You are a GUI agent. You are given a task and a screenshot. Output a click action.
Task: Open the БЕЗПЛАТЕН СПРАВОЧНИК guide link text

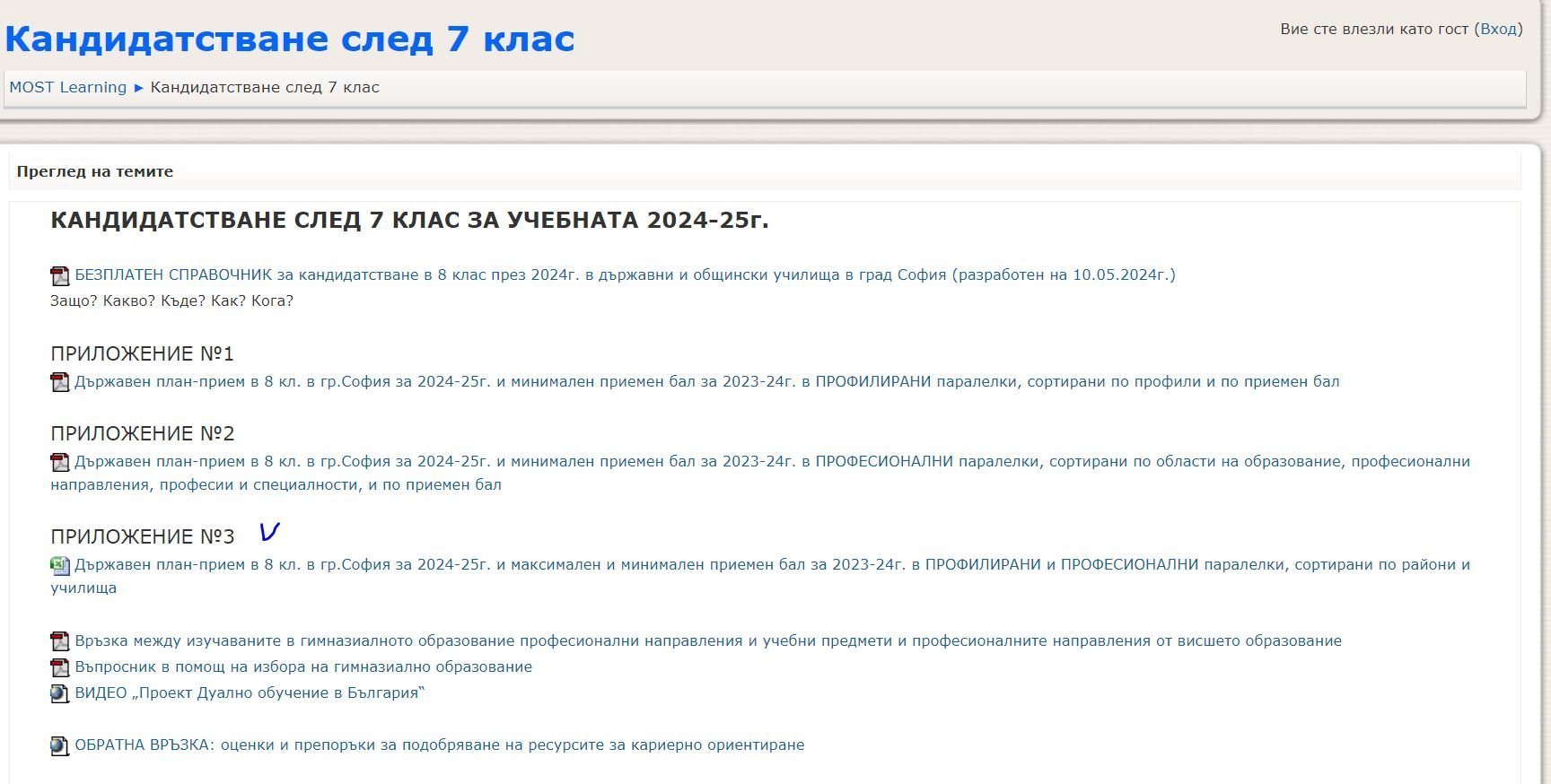pos(624,274)
